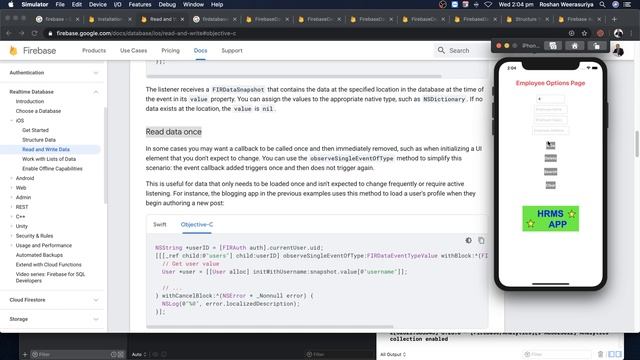This screenshot has height=360, width=640.
Task: Click the 'Read data once' heading
Action: coord(173,132)
